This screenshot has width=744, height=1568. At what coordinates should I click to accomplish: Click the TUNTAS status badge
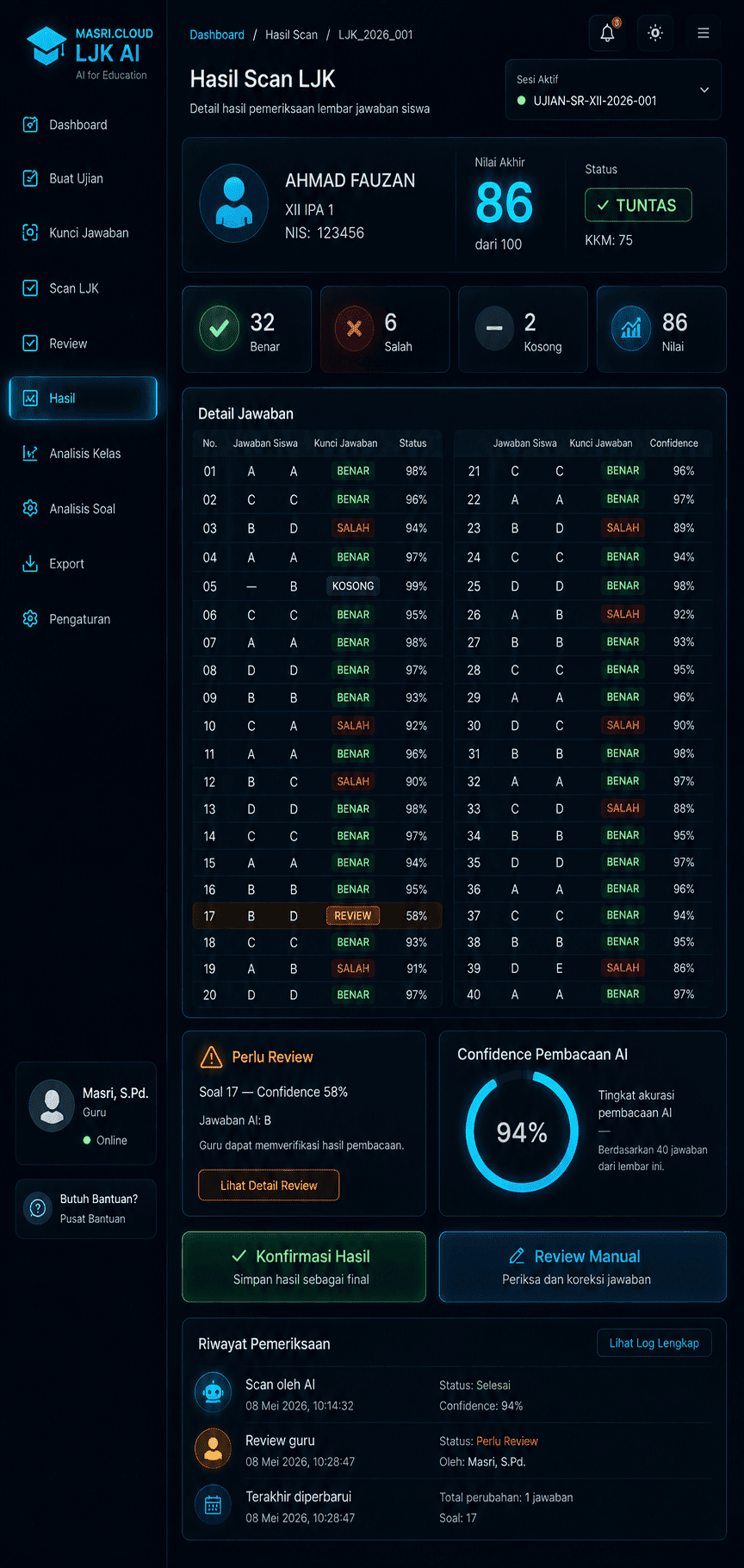pyautogui.click(x=638, y=205)
